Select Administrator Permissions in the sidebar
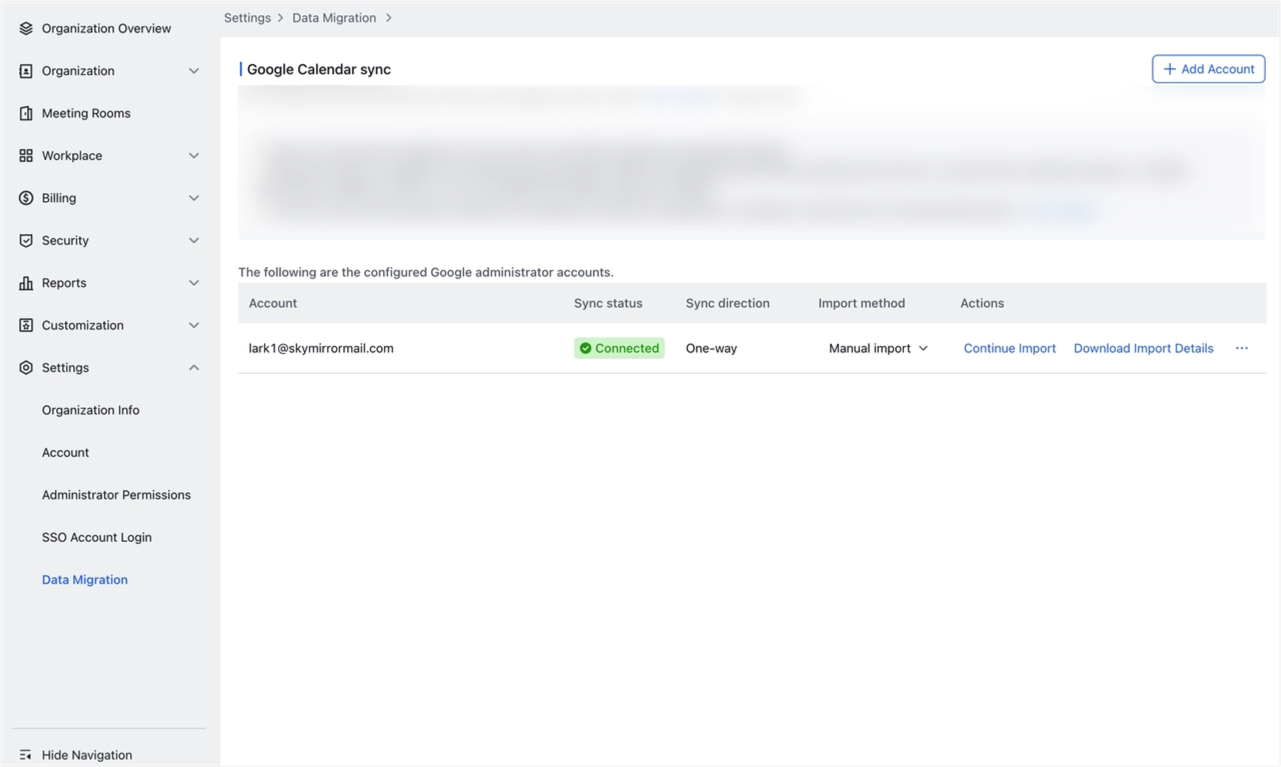This screenshot has width=1281, height=767. (x=116, y=494)
